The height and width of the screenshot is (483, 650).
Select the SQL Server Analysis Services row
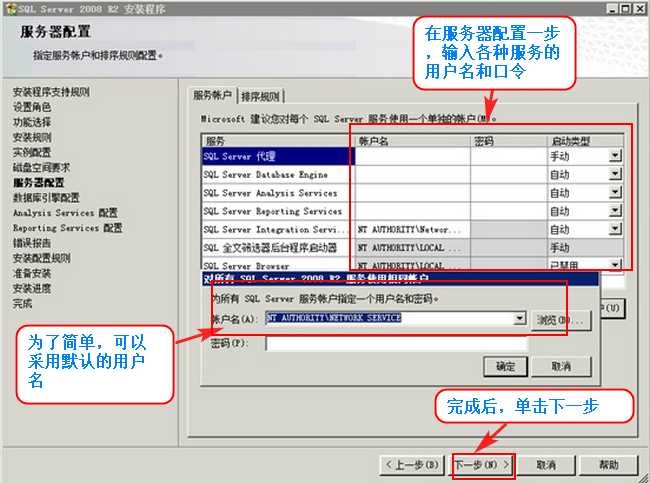click(x=277, y=193)
